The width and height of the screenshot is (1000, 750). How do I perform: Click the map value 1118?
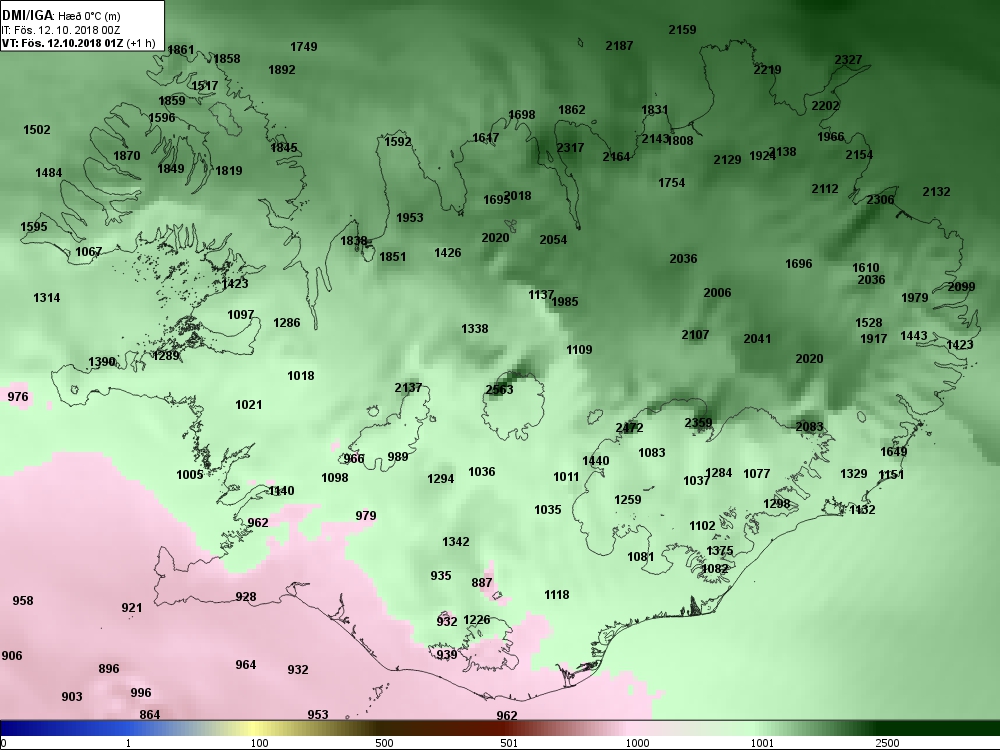557,594
